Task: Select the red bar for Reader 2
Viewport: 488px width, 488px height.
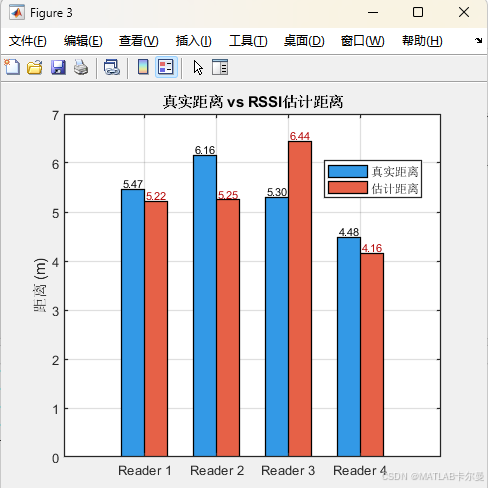Action: [x=228, y=328]
